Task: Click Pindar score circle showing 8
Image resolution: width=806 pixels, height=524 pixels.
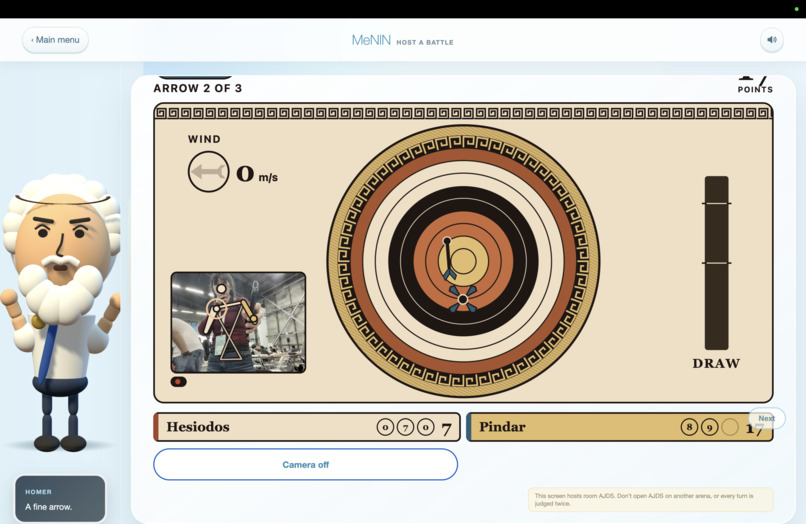Action: (x=689, y=427)
